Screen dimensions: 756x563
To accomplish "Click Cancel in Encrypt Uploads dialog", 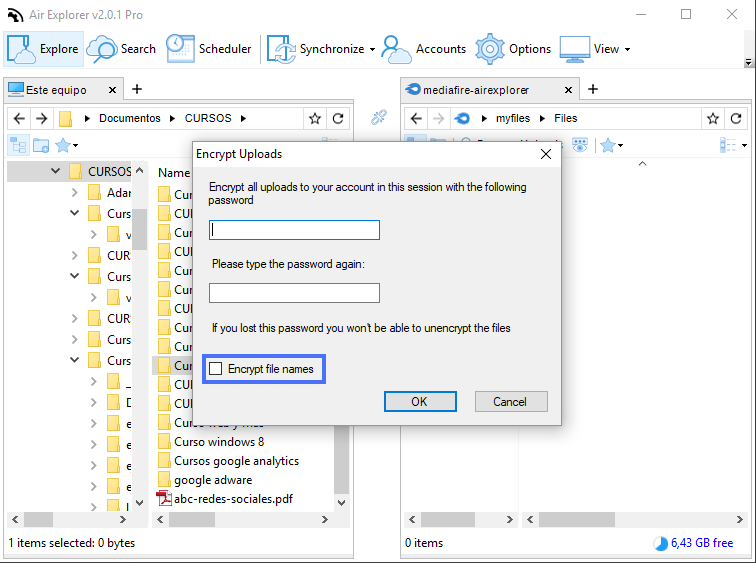I will (511, 402).
